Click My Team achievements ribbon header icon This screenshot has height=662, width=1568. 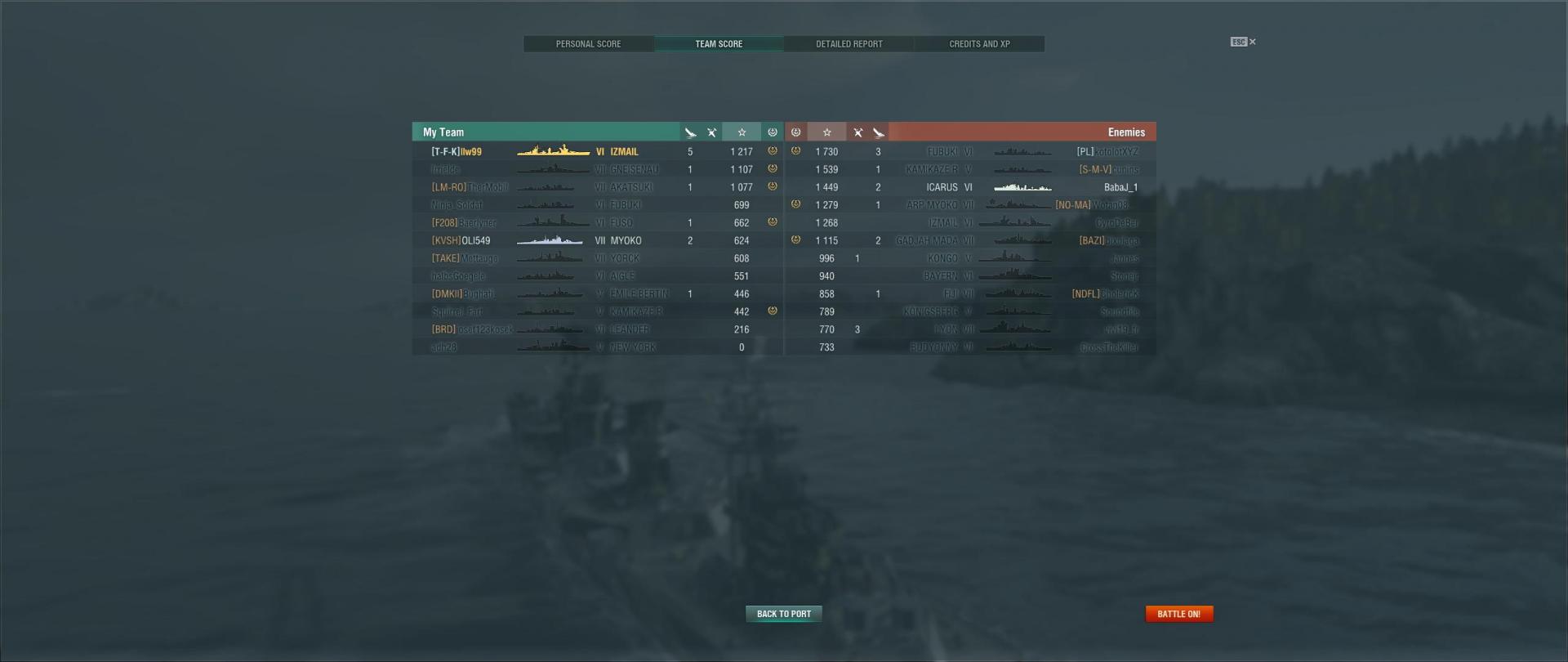click(x=773, y=132)
